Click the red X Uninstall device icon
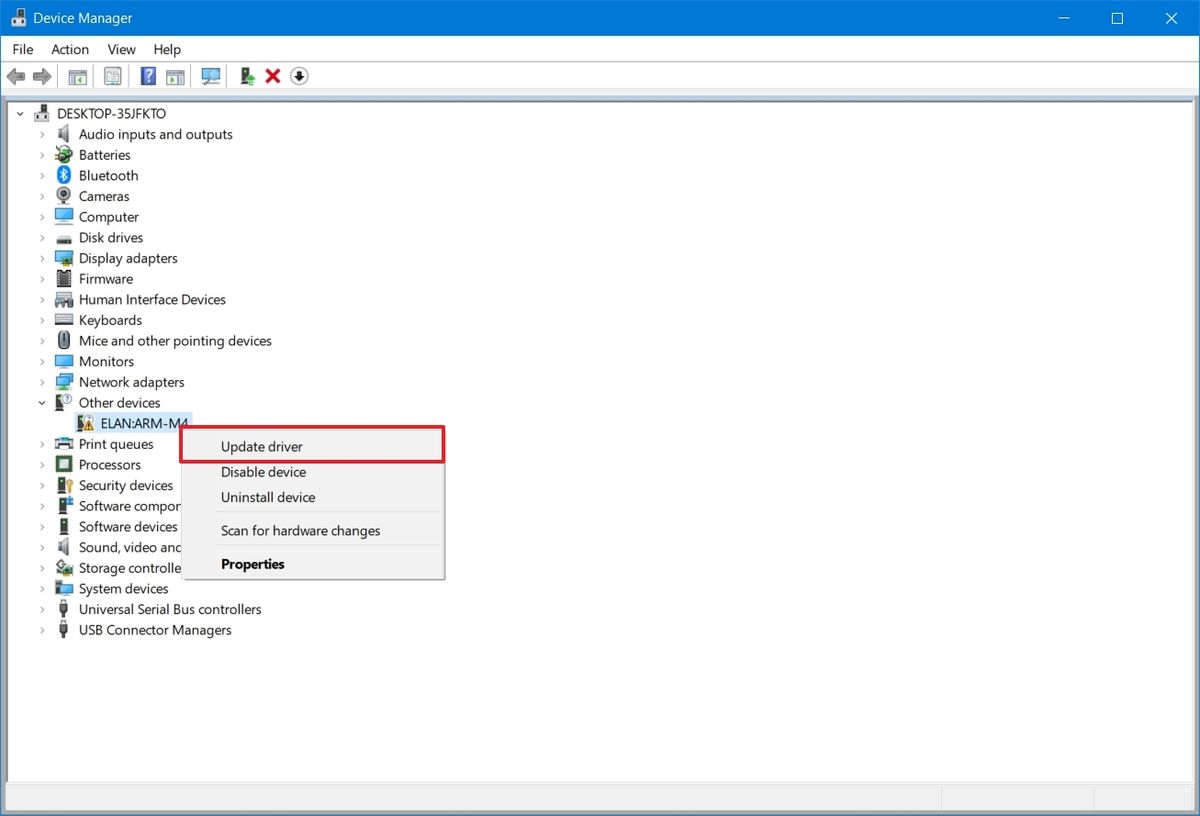This screenshot has height=816, width=1200. tap(273, 76)
